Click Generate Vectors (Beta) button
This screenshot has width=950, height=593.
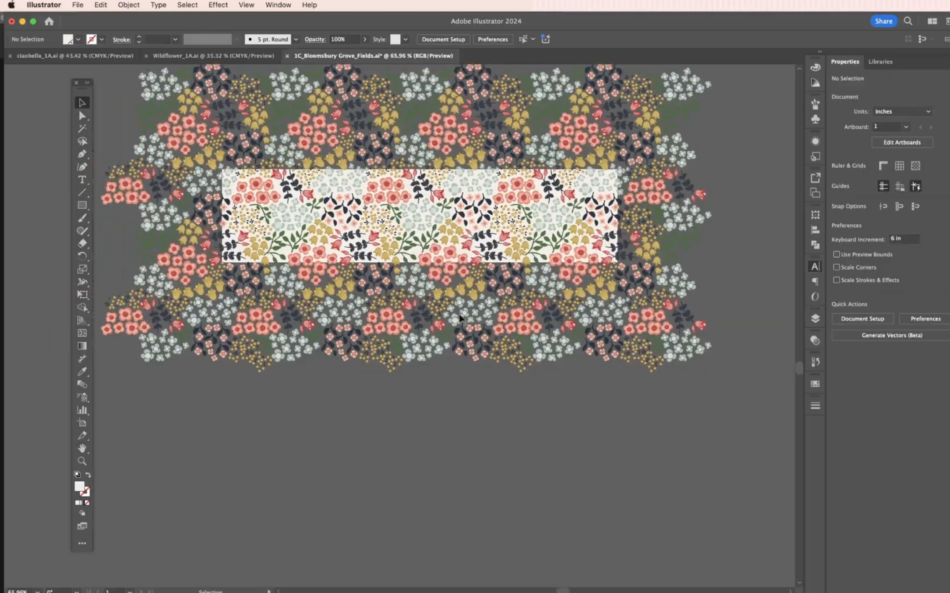click(891, 335)
